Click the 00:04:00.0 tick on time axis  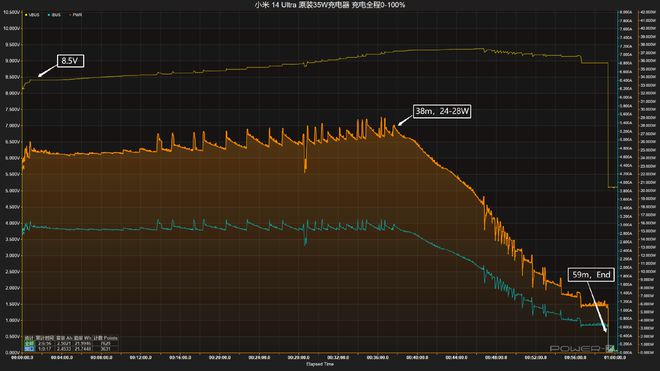[x=62, y=358]
